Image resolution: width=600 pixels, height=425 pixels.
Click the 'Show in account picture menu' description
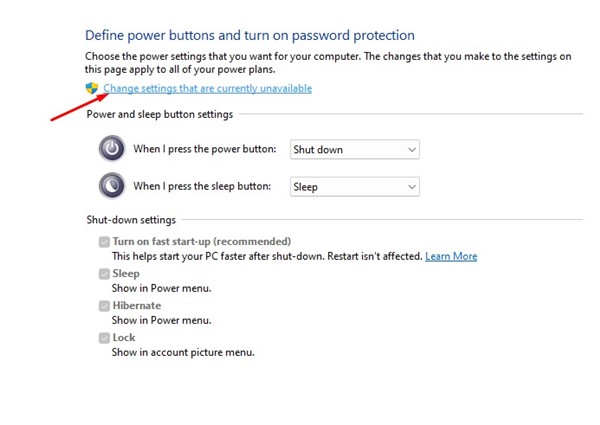[183, 352]
